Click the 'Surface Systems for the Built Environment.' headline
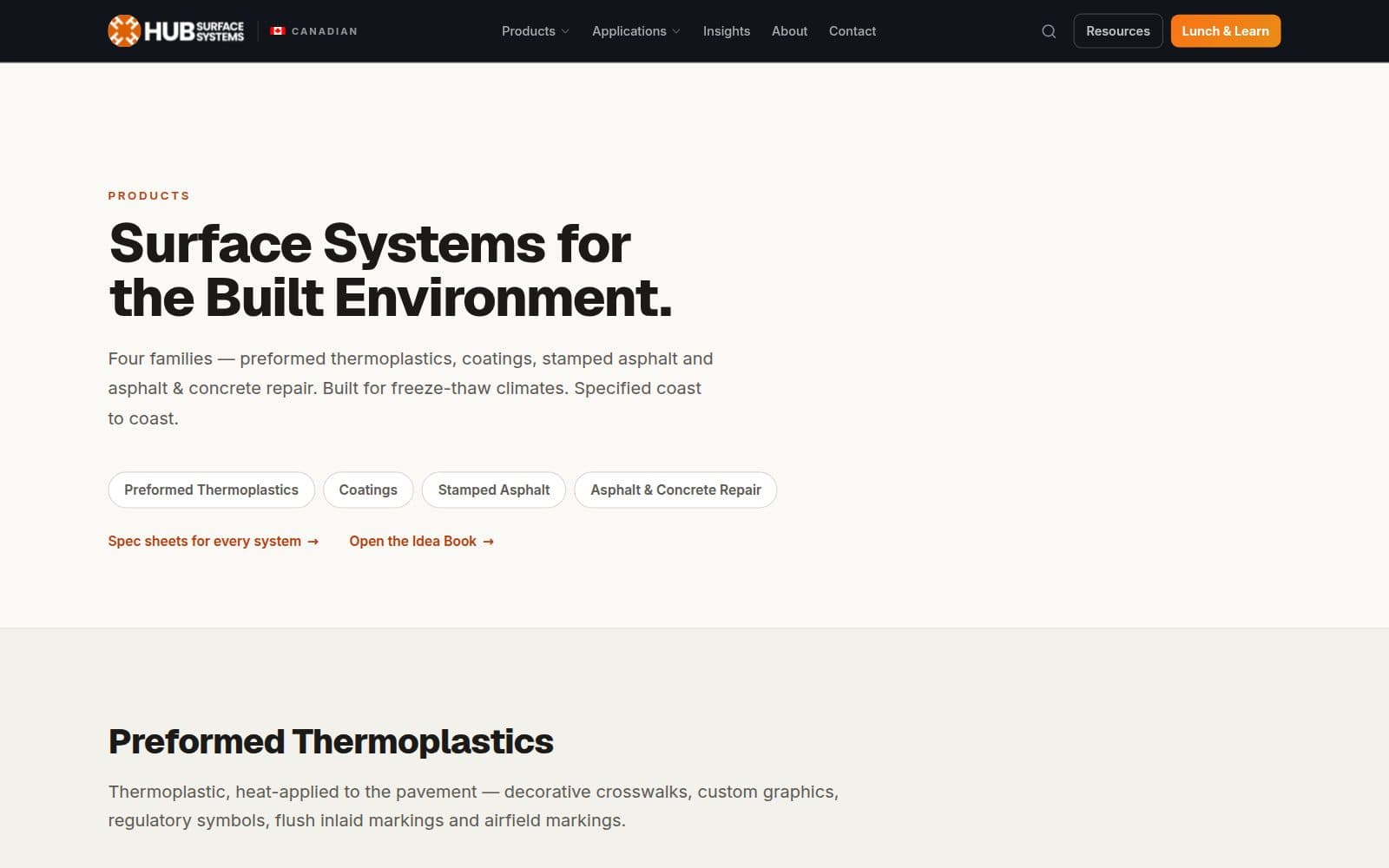Image resolution: width=1389 pixels, height=868 pixels. tap(391, 270)
